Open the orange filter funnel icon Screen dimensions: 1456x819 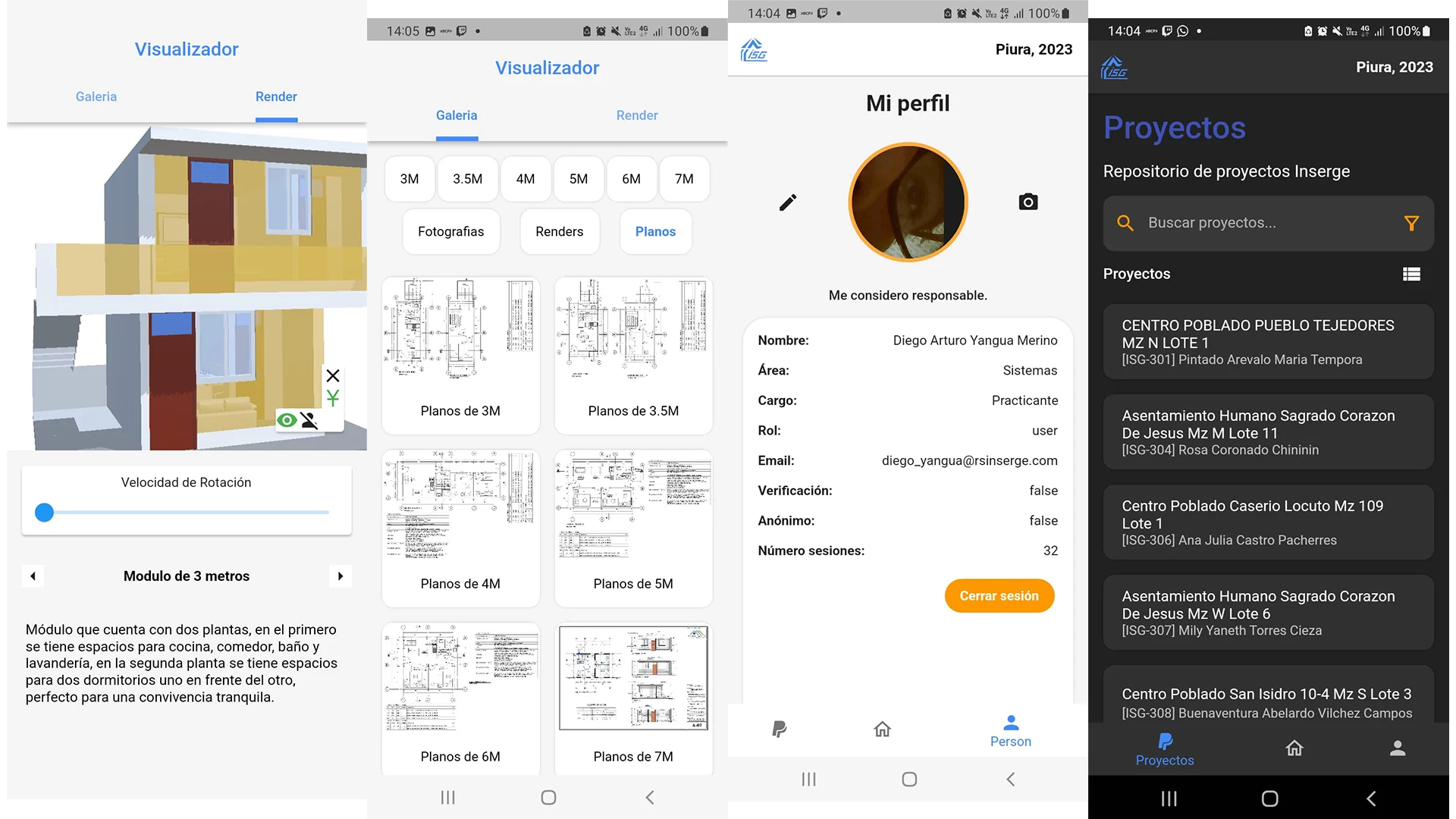pos(1410,223)
